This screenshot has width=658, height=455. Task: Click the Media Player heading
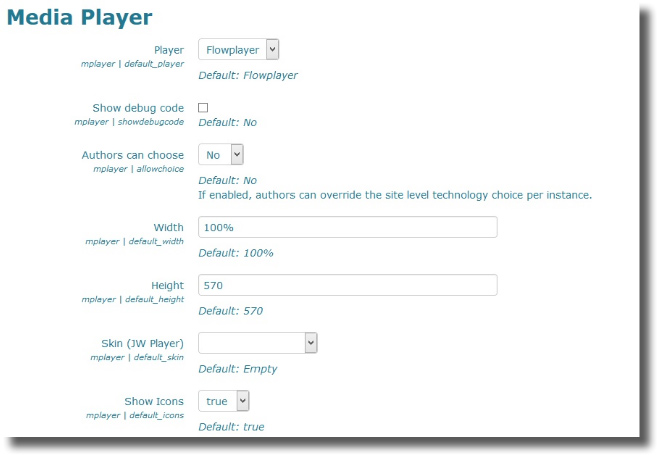coord(80,17)
